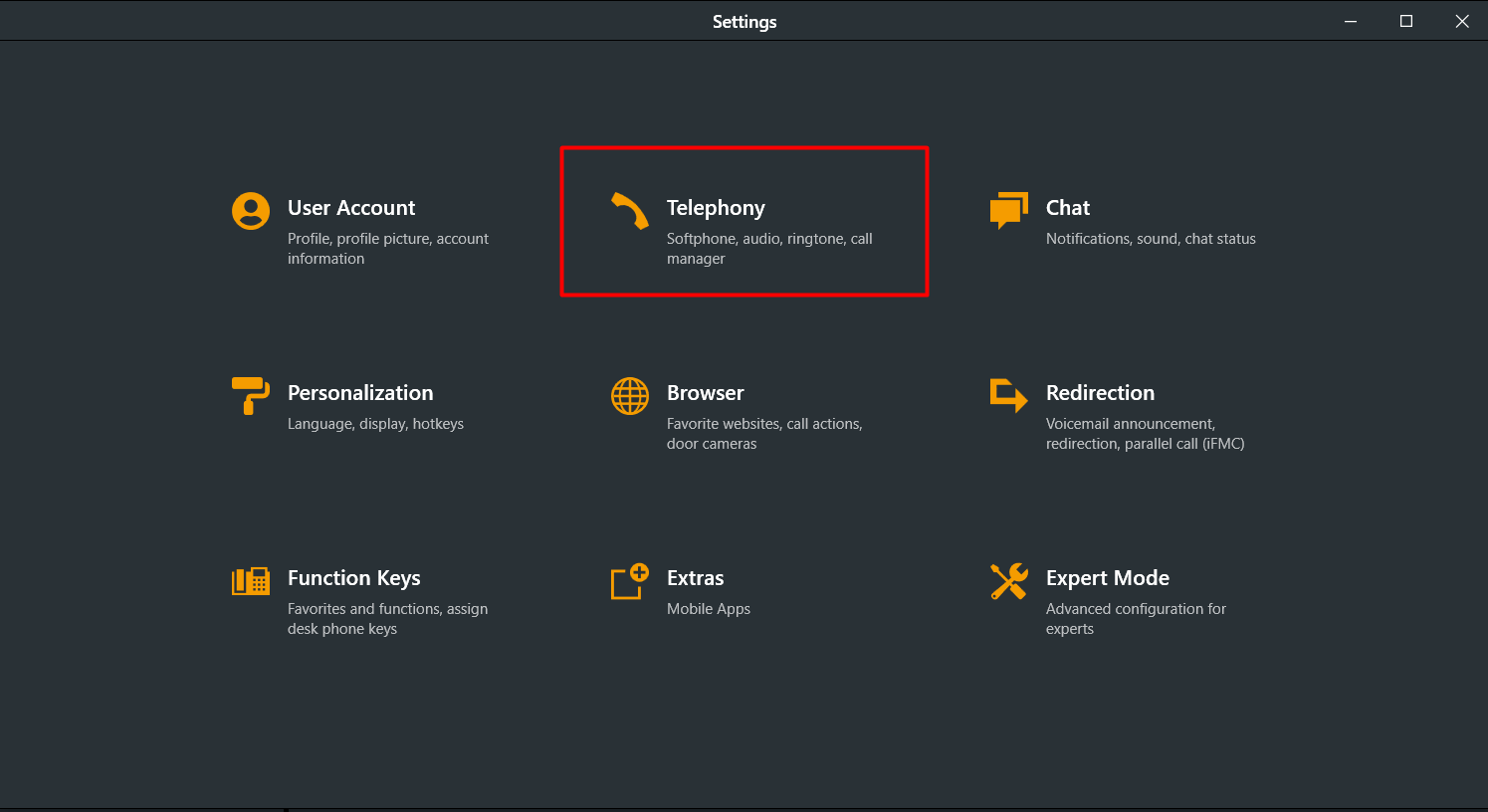Open the Browser settings heading
This screenshot has width=1488, height=812.
tap(706, 393)
